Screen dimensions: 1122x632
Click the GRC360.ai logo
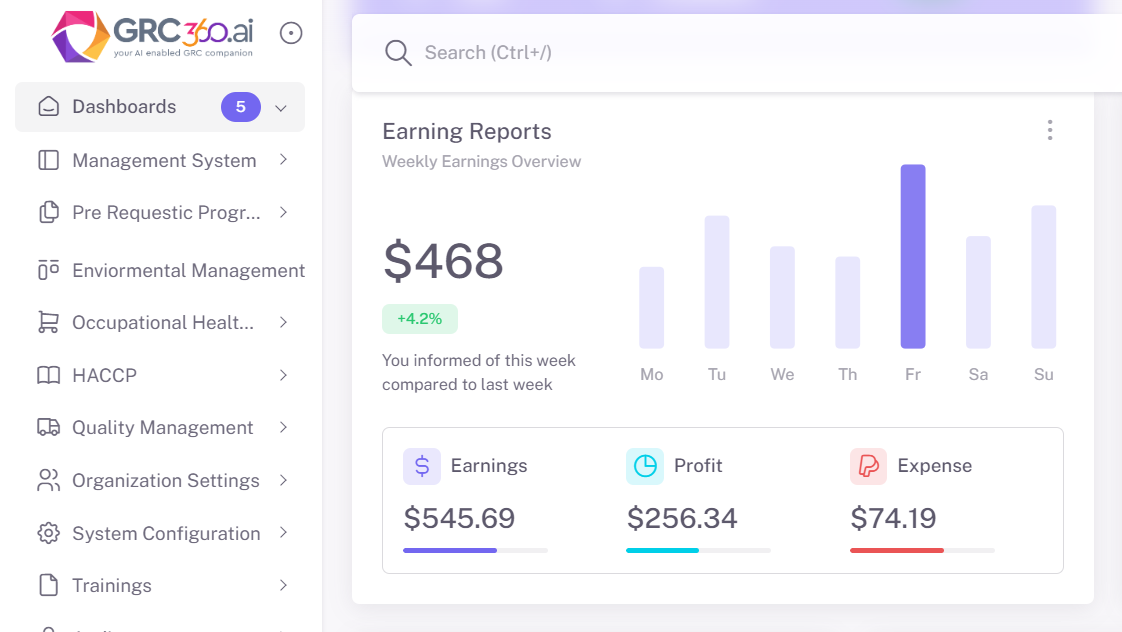click(x=152, y=35)
